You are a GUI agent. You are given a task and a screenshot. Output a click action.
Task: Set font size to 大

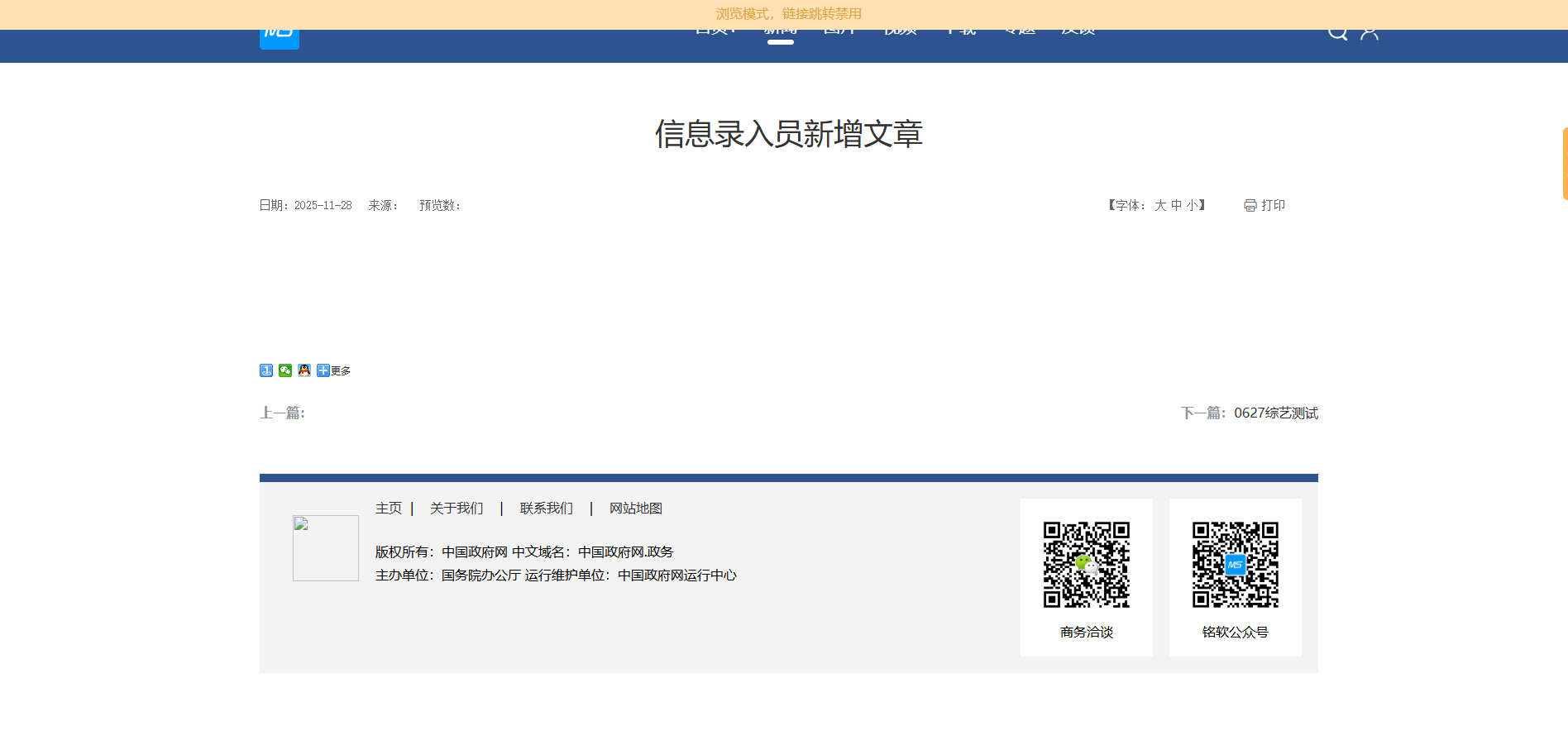[x=1160, y=206]
